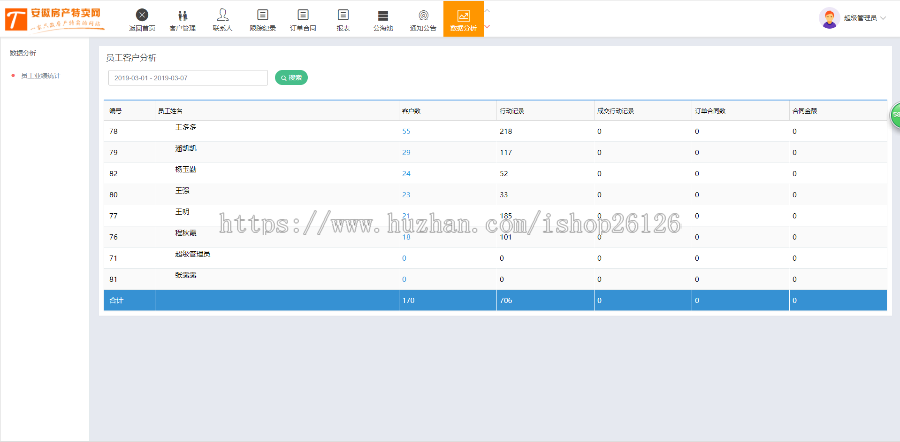
Task: Click action record value 185
Action: coord(506,216)
